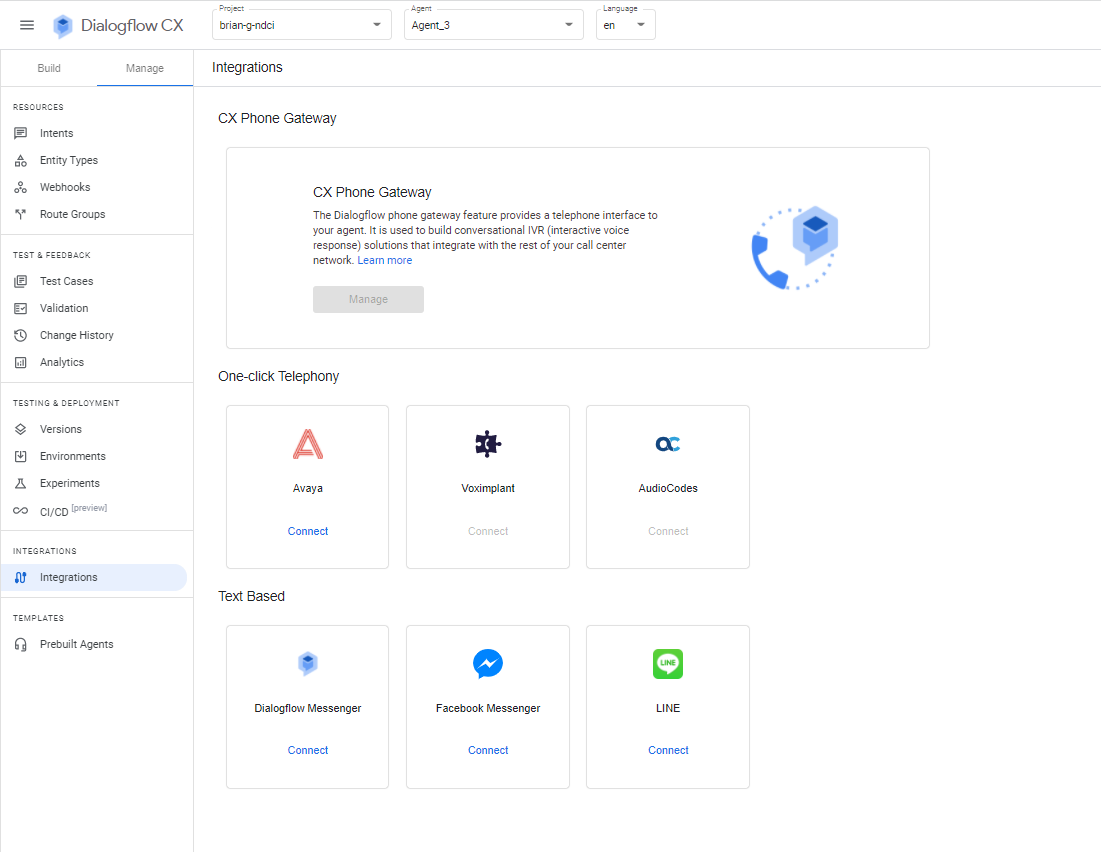
Task: Click the One-click Telephony section heading
Action: pos(278,376)
